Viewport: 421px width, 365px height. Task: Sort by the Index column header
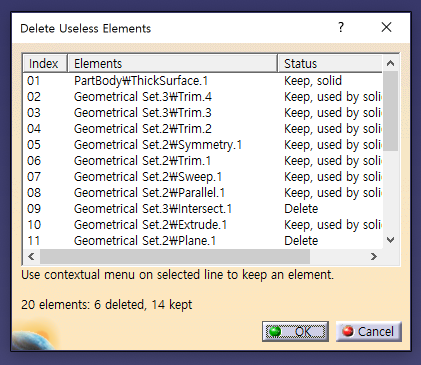(45, 63)
